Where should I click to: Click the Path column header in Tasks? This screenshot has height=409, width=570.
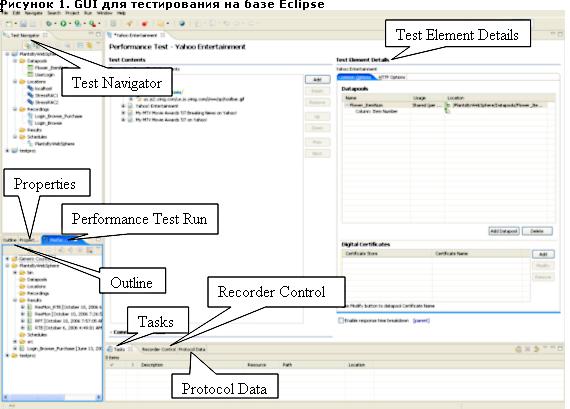pyautogui.click(x=287, y=365)
